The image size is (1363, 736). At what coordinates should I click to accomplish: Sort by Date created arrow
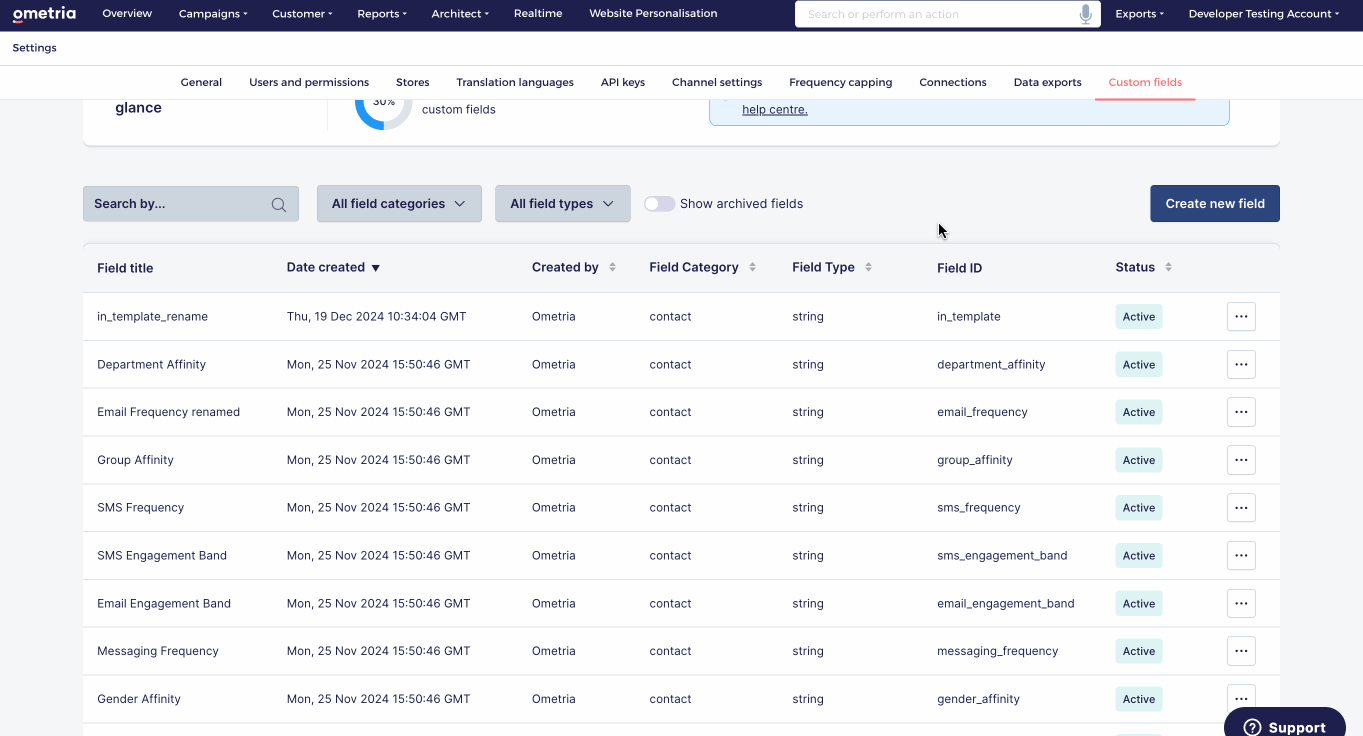(376, 268)
